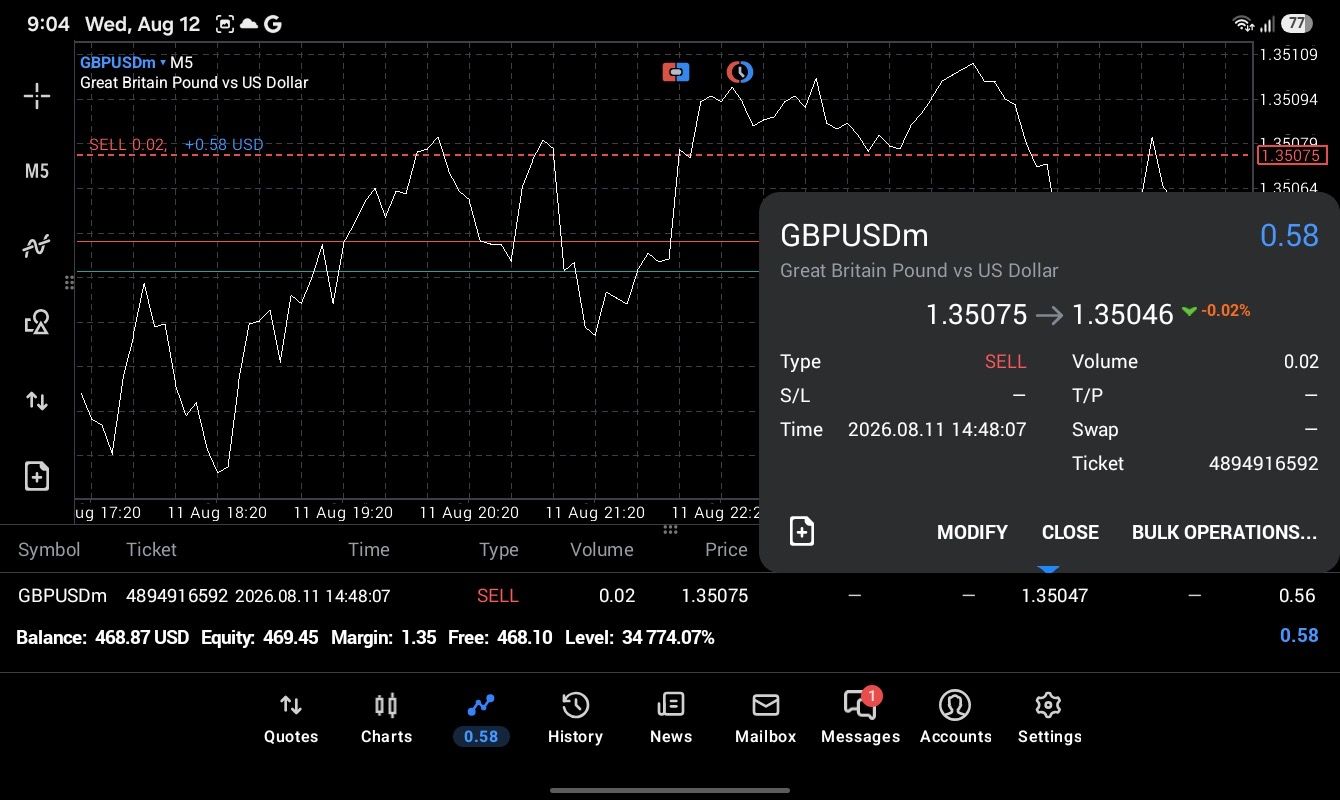Tap the Google G icon in status bar
This screenshot has width=1340, height=800.
273,24
